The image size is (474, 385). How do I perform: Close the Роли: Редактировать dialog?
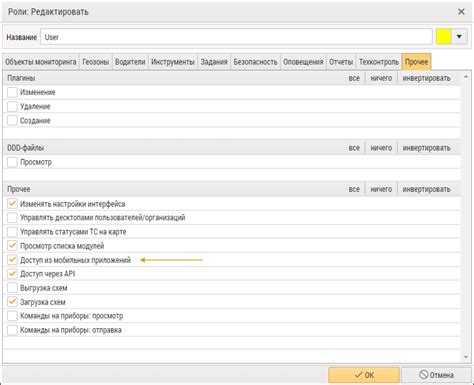461,12
